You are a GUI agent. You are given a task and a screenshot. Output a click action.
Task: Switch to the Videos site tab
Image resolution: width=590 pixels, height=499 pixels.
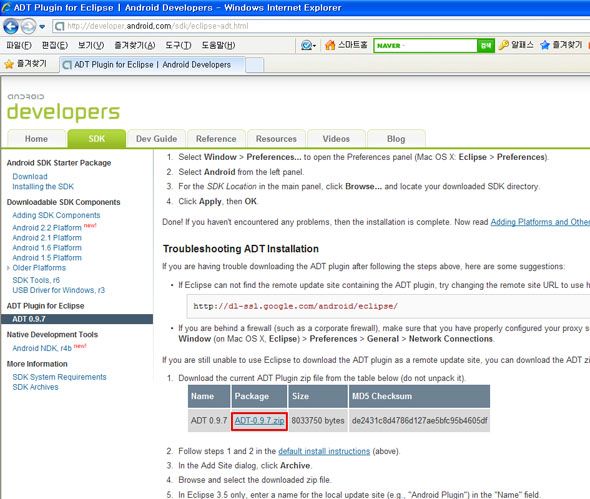[336, 139]
